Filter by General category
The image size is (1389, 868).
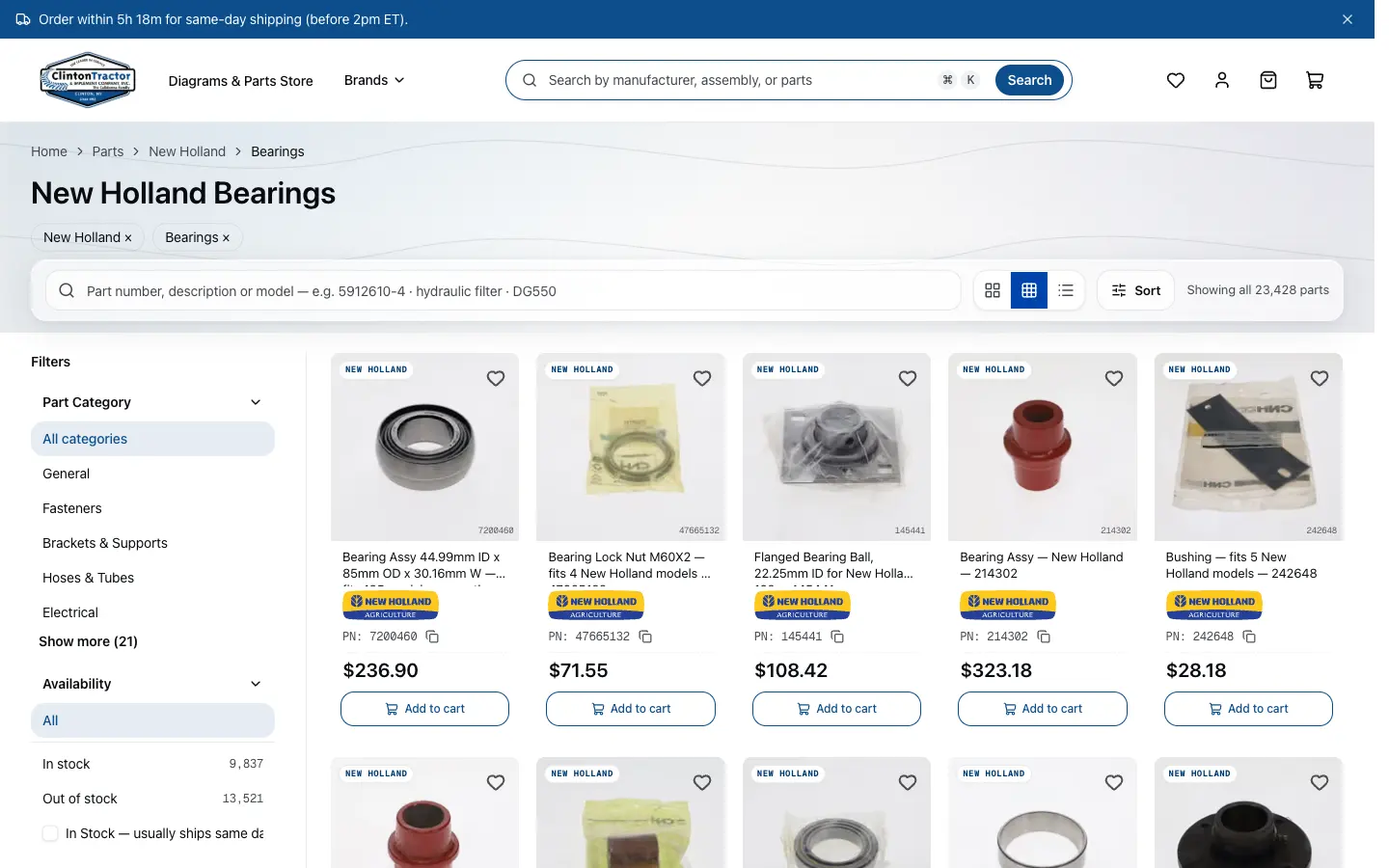click(152, 474)
